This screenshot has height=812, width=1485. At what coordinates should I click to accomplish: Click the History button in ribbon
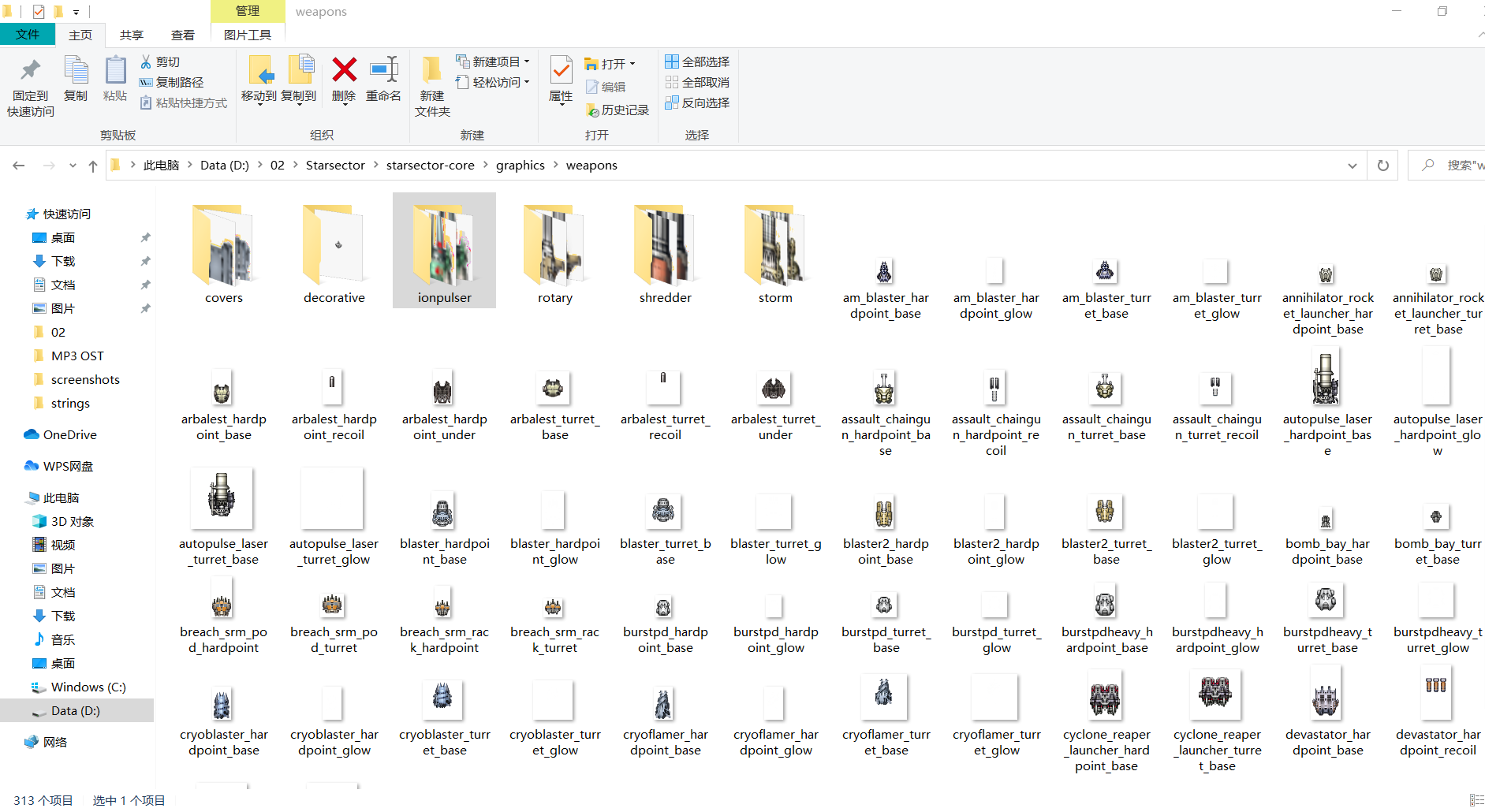(618, 110)
